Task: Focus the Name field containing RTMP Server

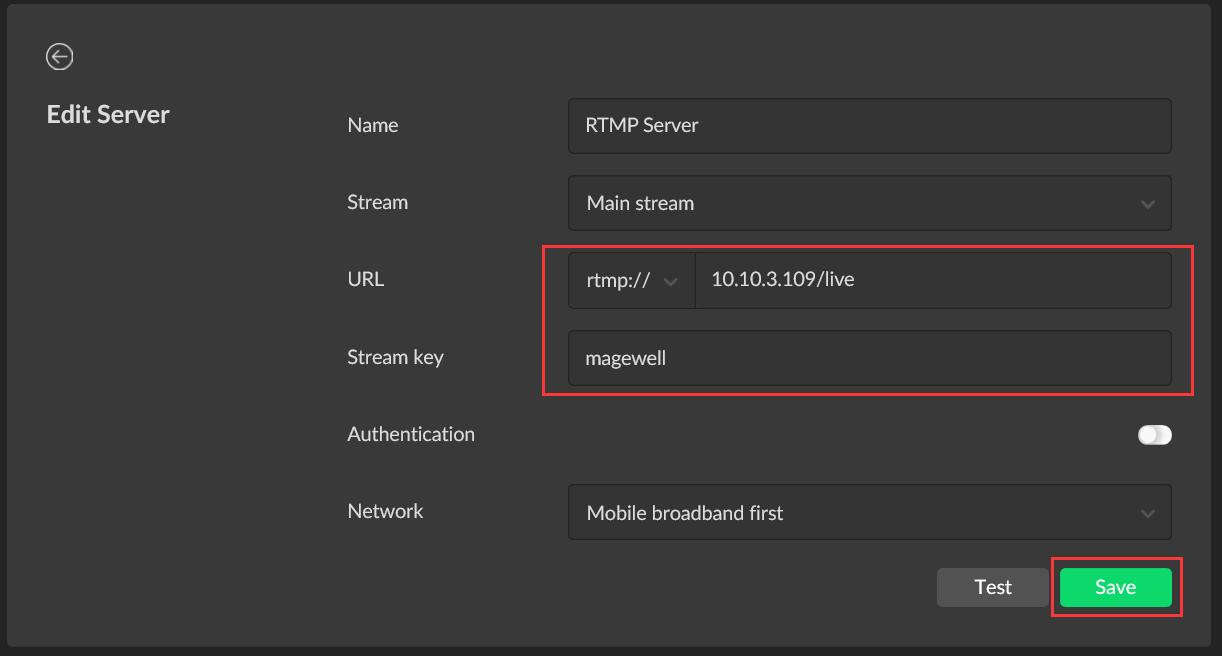Action: pos(868,126)
